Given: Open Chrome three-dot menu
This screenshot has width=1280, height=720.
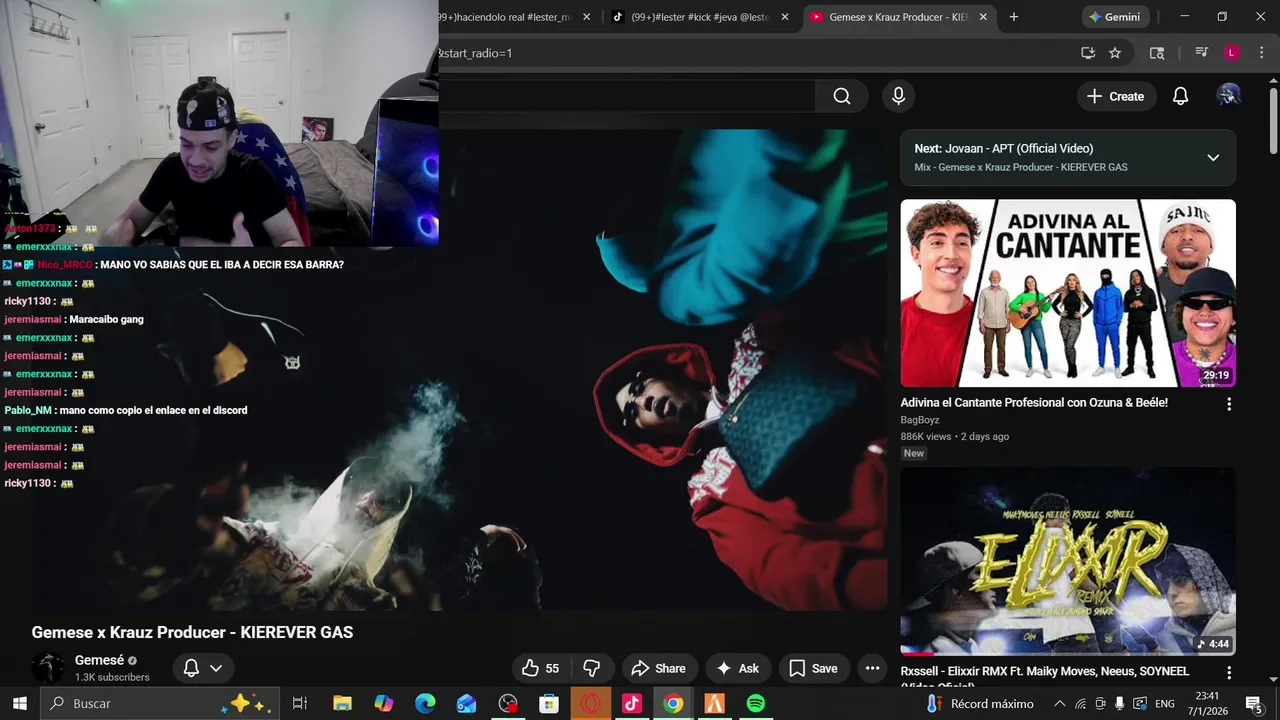Looking at the screenshot, I should click(1260, 53).
